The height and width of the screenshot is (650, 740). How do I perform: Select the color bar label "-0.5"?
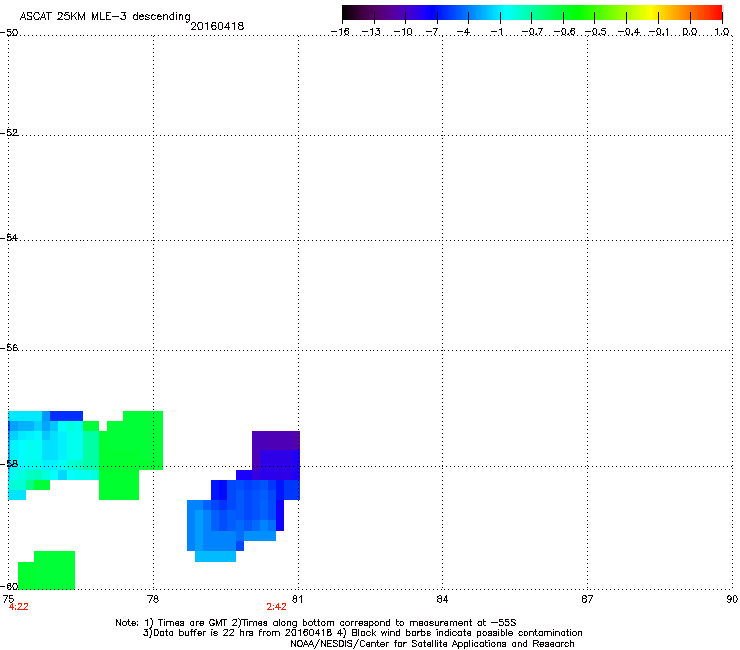[596, 32]
